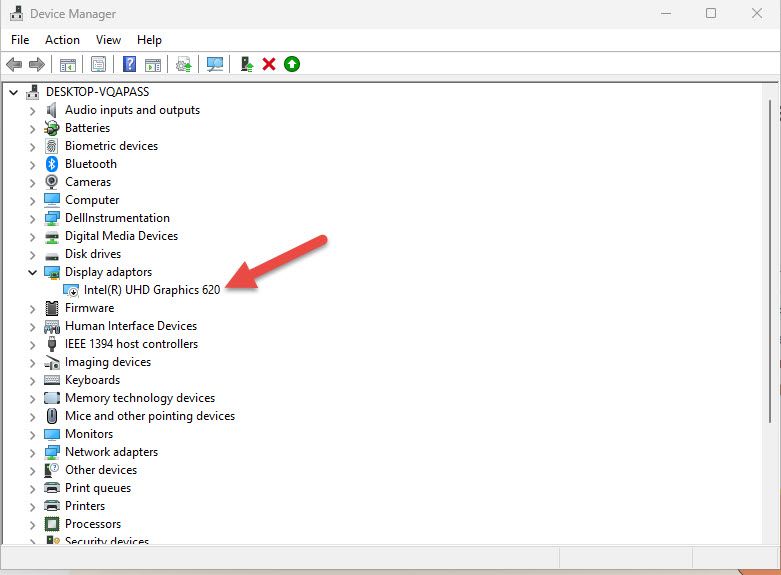Click the Intel(R) UHD Graphics 620 device icon

coord(71,290)
